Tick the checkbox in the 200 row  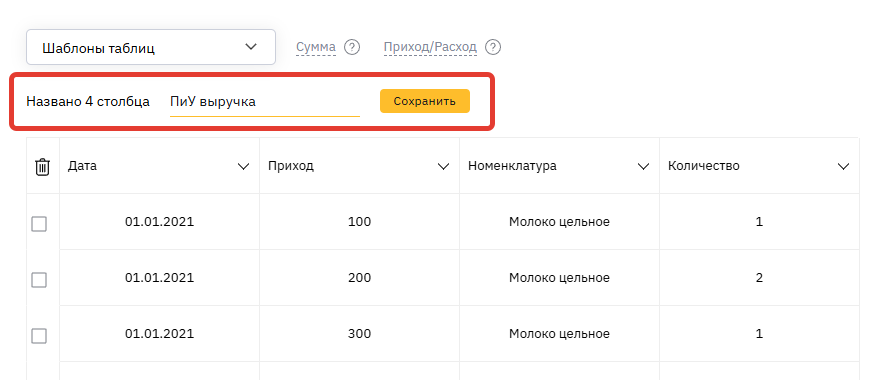pyautogui.click(x=39, y=280)
